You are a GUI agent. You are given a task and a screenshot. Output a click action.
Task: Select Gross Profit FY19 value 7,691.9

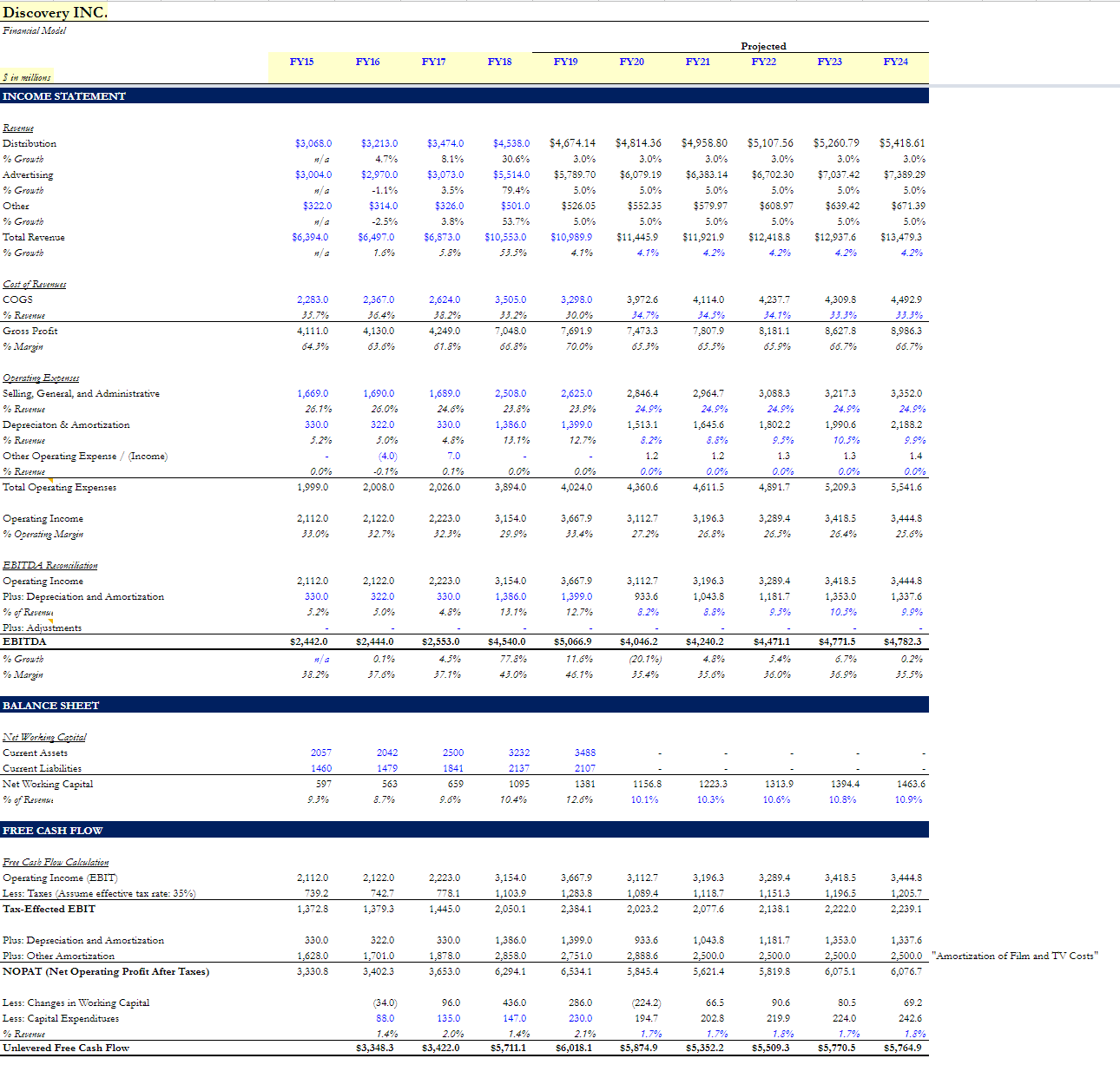point(576,331)
